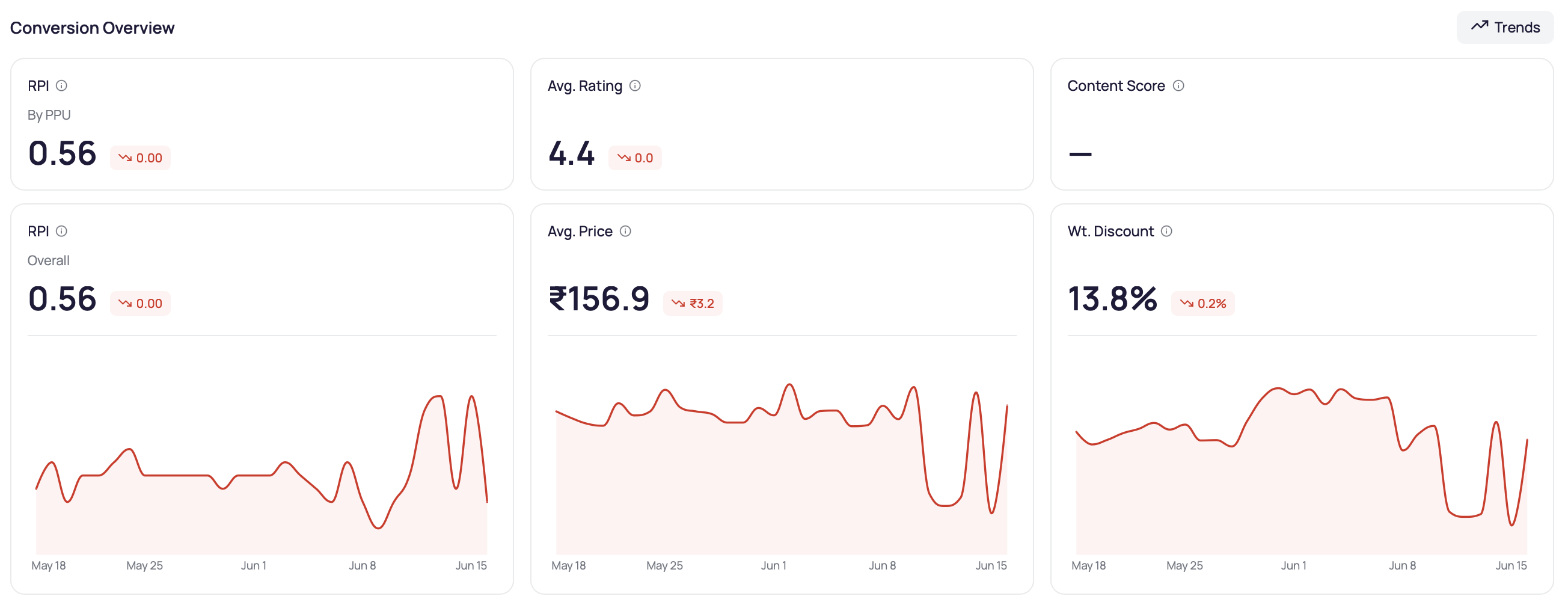This screenshot has height=605, width=1568.
Task: Click the RPI Overall trend chart
Action: tap(262, 474)
